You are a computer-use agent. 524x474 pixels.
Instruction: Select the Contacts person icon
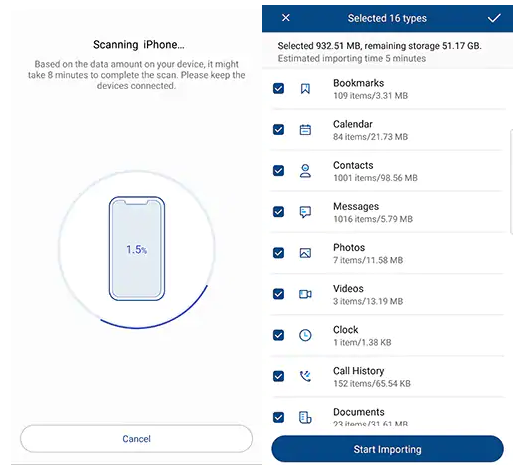305,171
